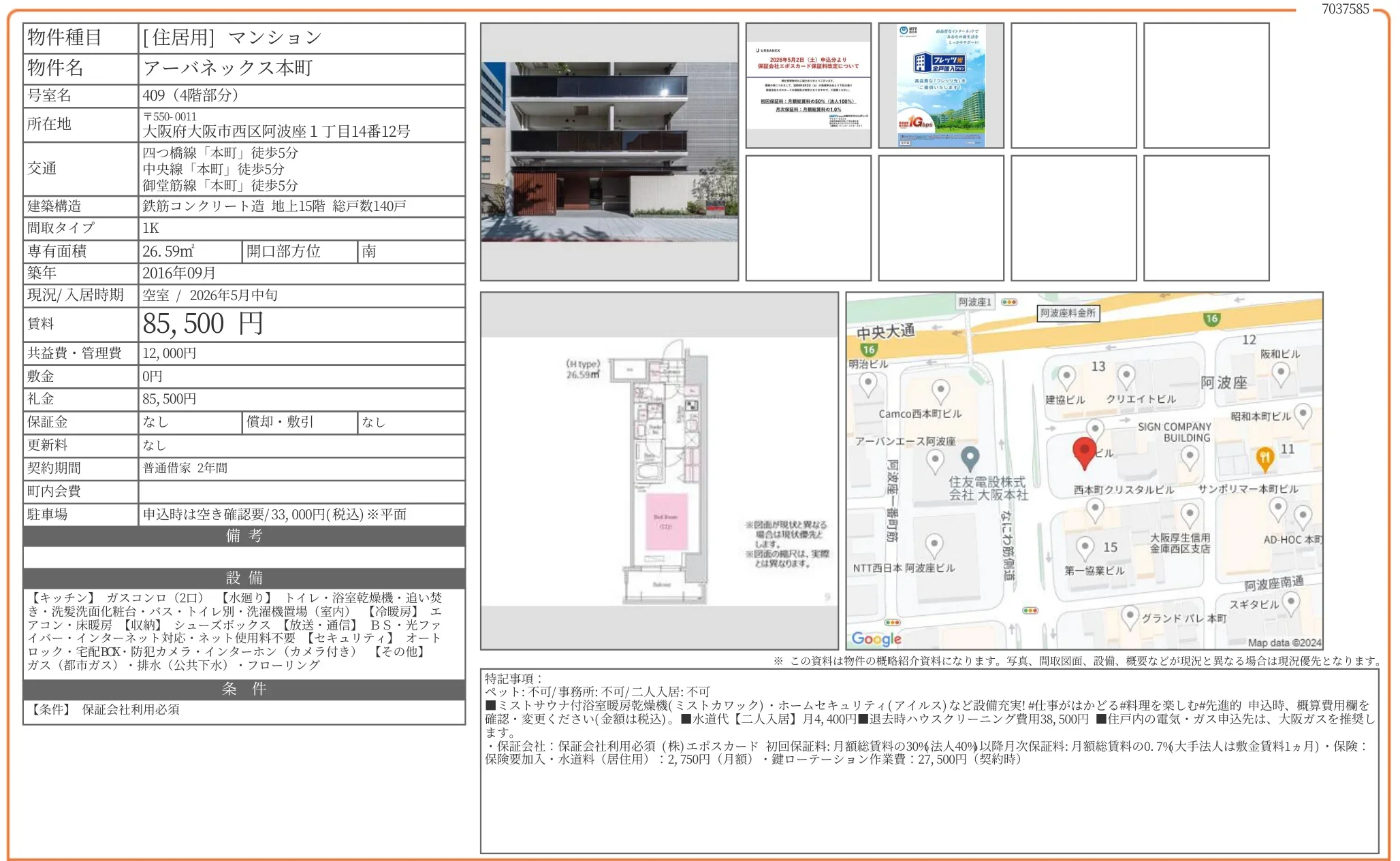Open the フレッツ光 flyer thumbnail

[x=940, y=86]
